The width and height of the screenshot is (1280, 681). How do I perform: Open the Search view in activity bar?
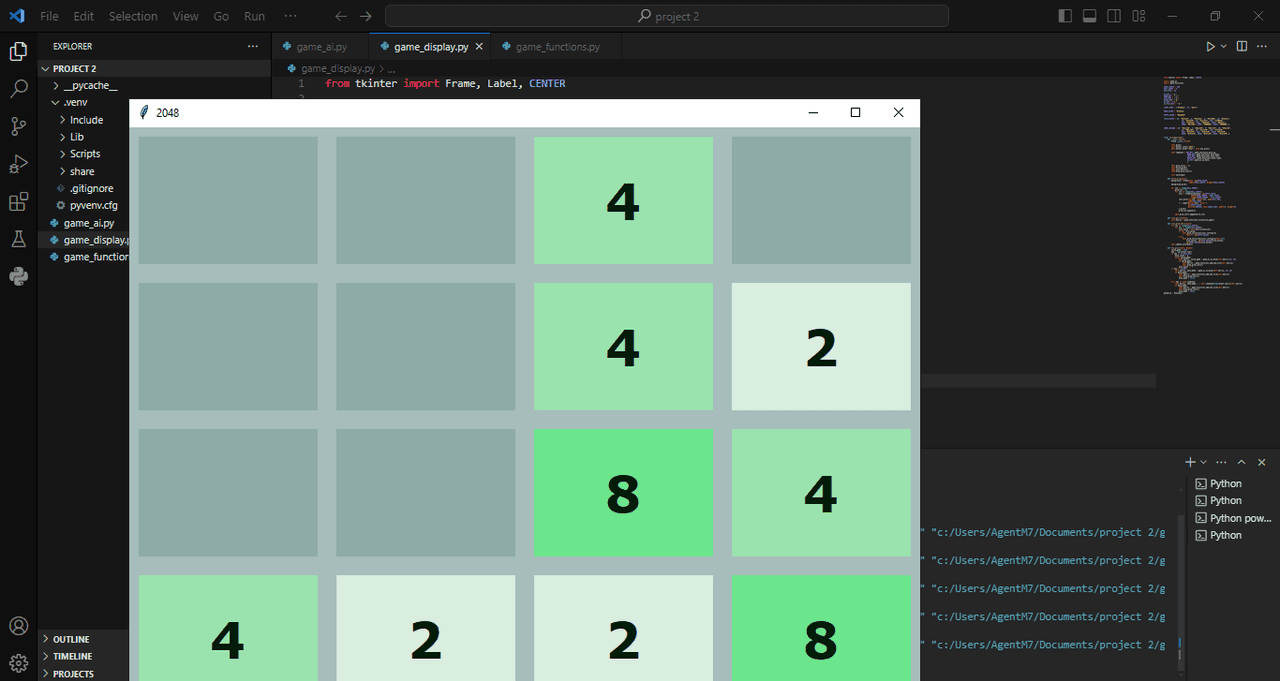[x=18, y=89]
